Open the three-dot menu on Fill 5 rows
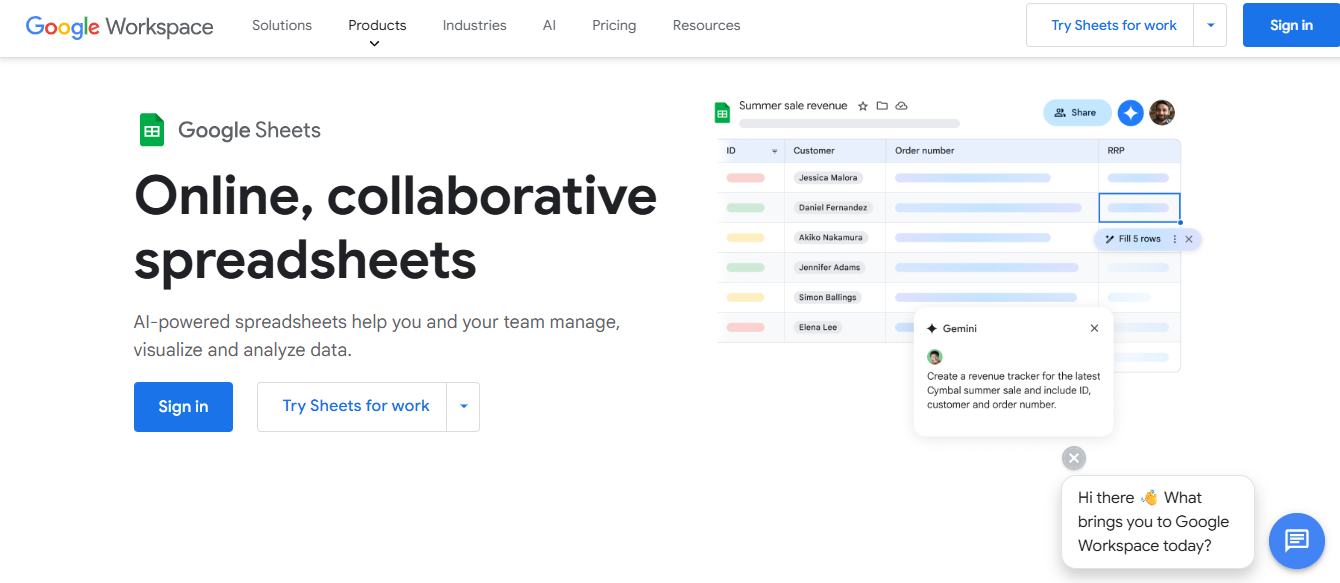Screen dimensions: 1340x583 [1175, 239]
